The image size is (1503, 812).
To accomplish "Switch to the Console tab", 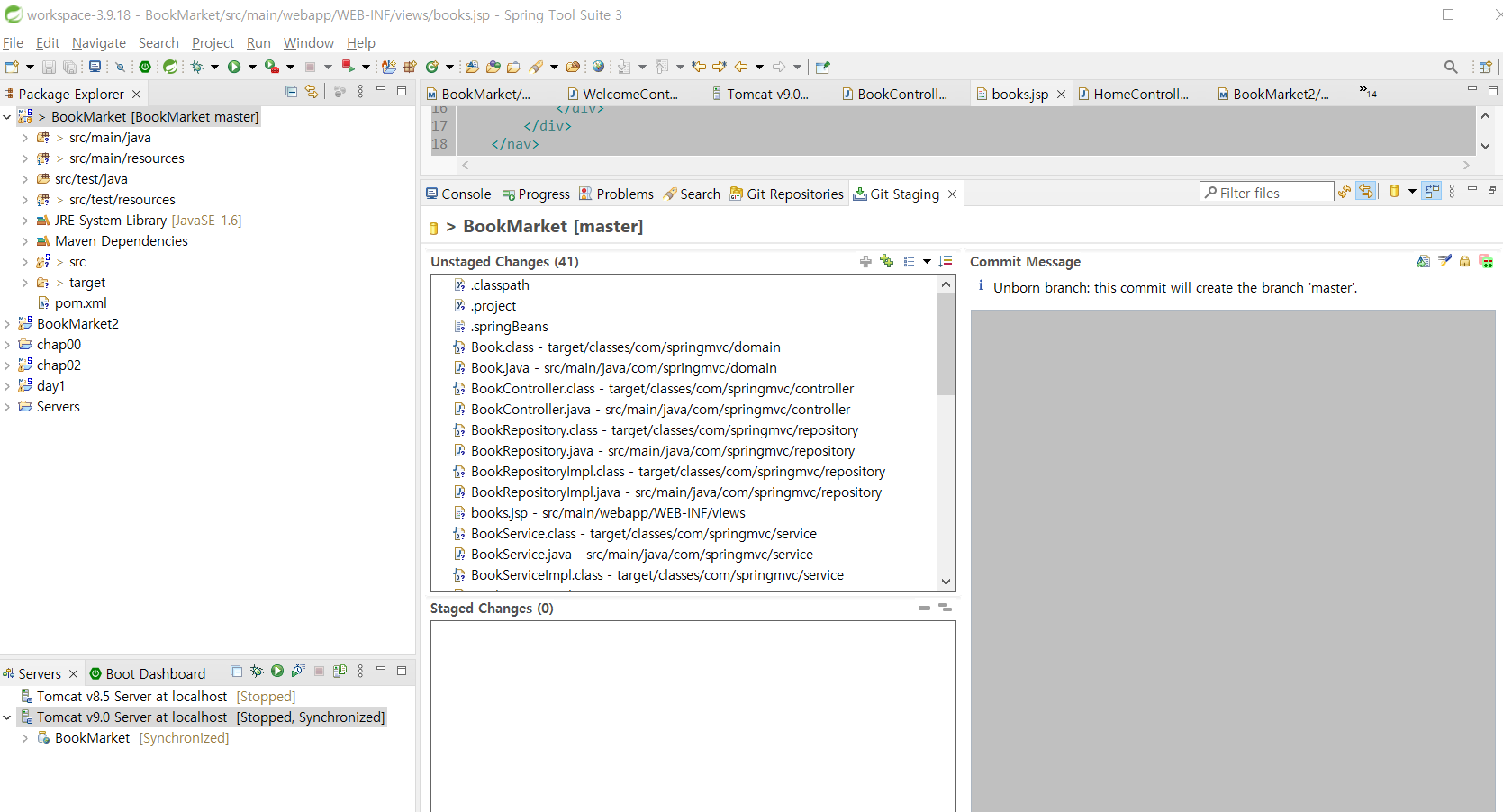I will coord(458,194).
